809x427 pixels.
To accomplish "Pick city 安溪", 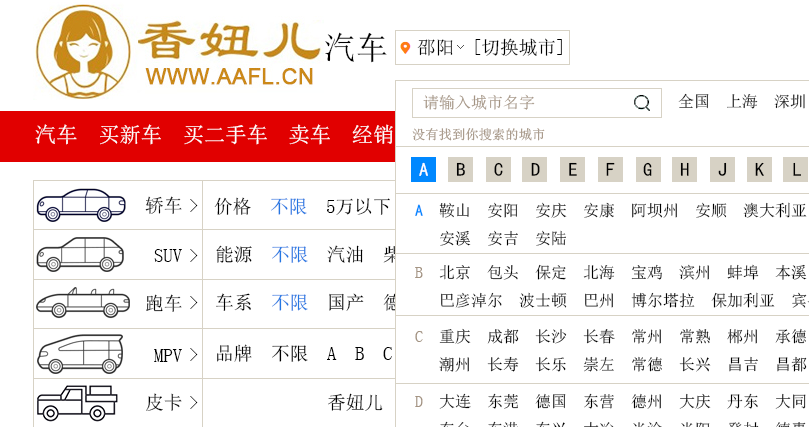I will click(455, 238).
